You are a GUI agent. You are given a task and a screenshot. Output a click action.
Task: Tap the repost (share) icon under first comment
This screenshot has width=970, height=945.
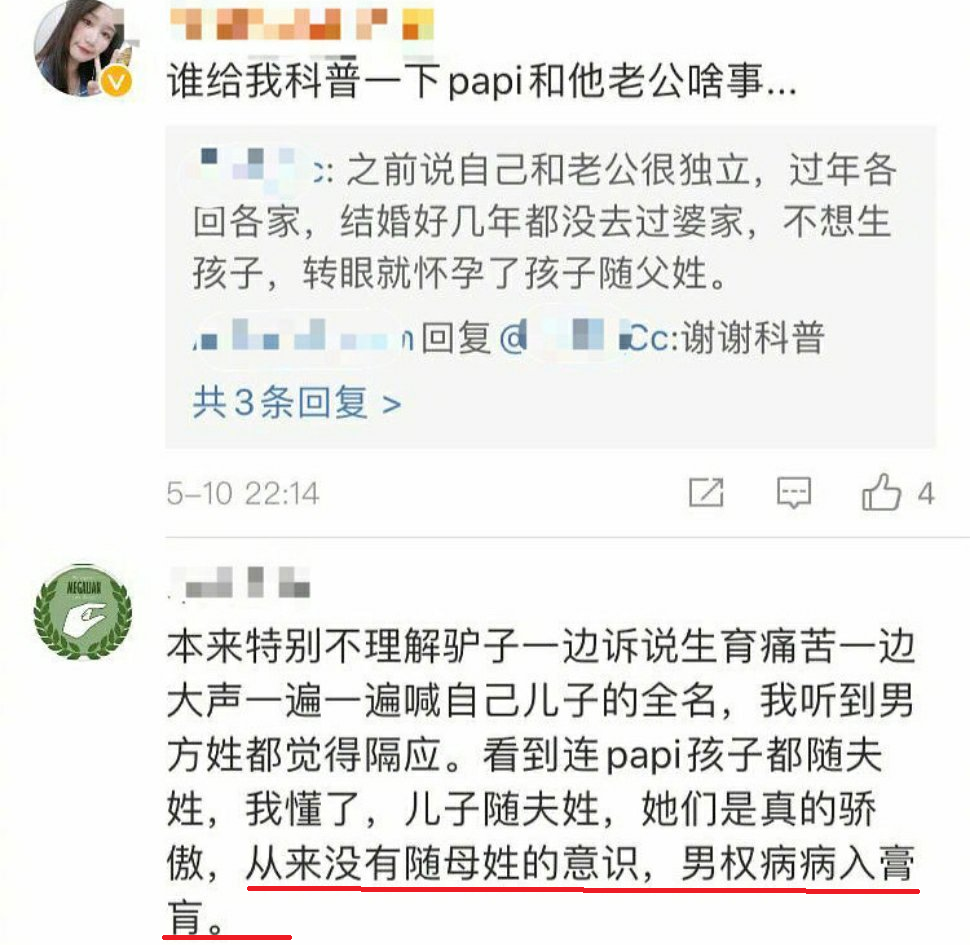click(x=706, y=492)
